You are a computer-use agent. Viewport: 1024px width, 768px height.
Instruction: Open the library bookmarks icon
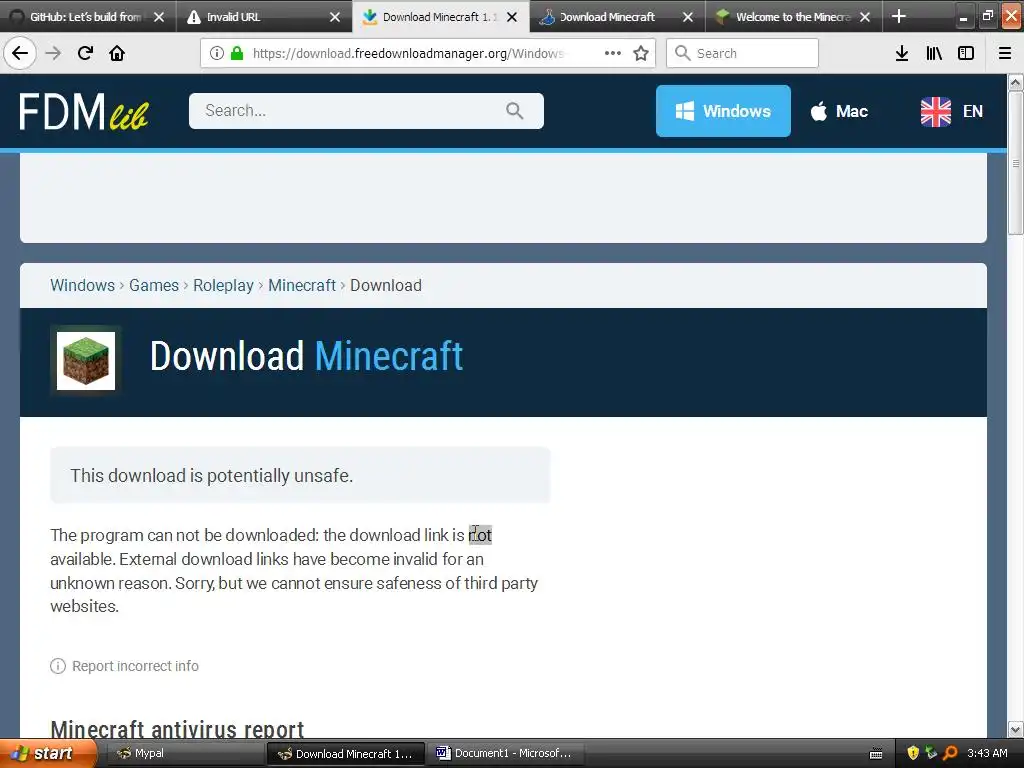pyautogui.click(x=934, y=53)
